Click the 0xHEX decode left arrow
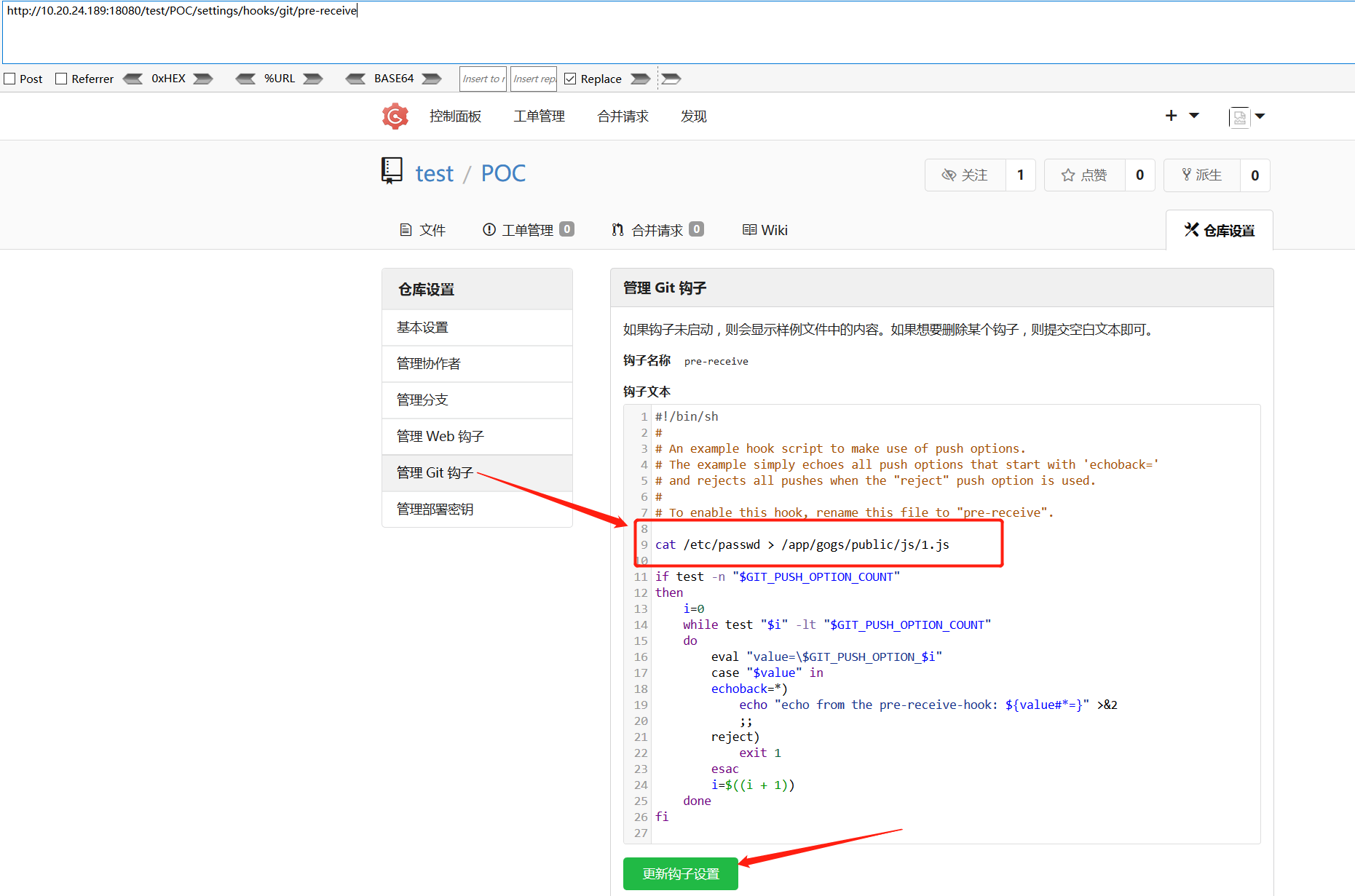The height and width of the screenshot is (896, 1355). 133,79
